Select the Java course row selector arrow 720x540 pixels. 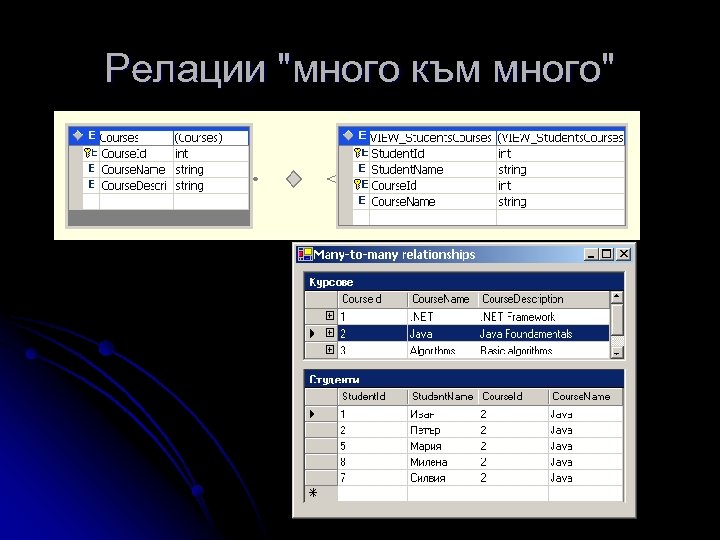click(313, 333)
